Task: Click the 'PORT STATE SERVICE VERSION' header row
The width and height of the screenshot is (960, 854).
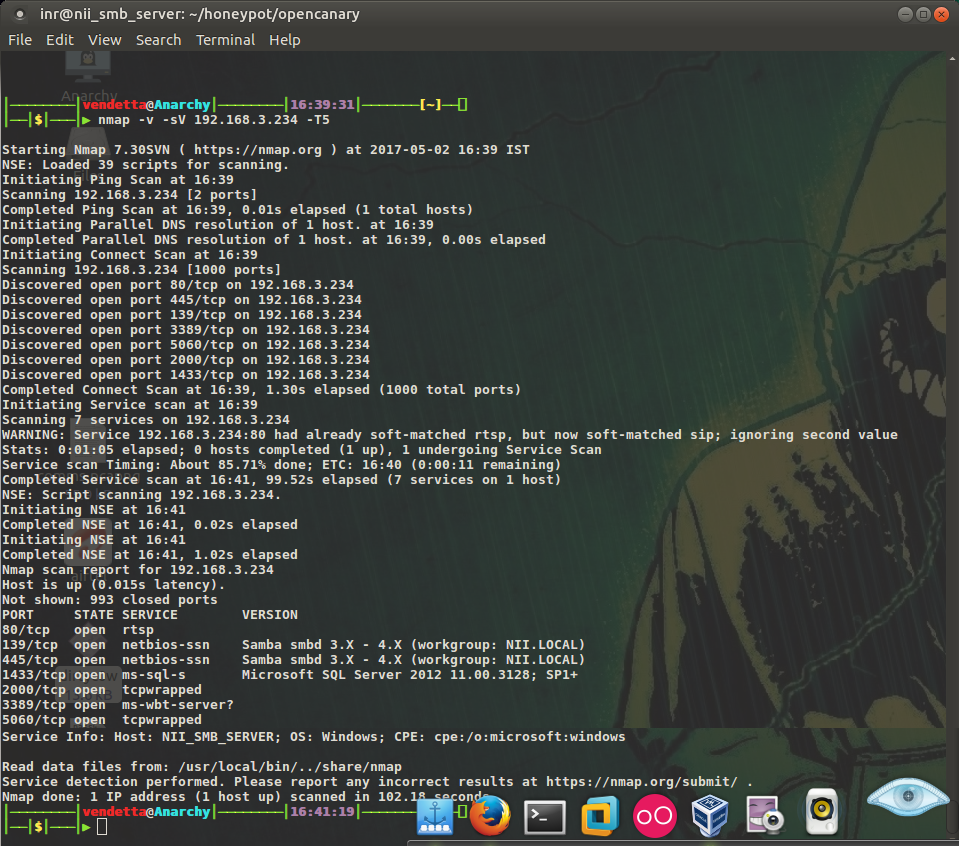Action: [150, 615]
